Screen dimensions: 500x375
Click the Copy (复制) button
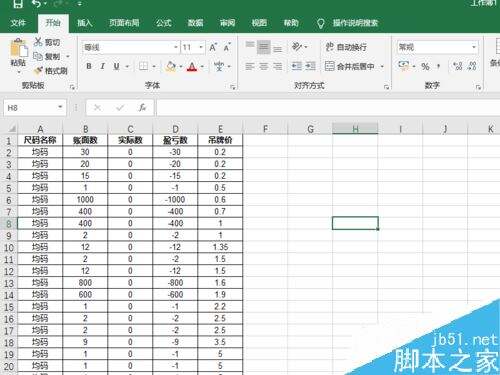point(47,56)
